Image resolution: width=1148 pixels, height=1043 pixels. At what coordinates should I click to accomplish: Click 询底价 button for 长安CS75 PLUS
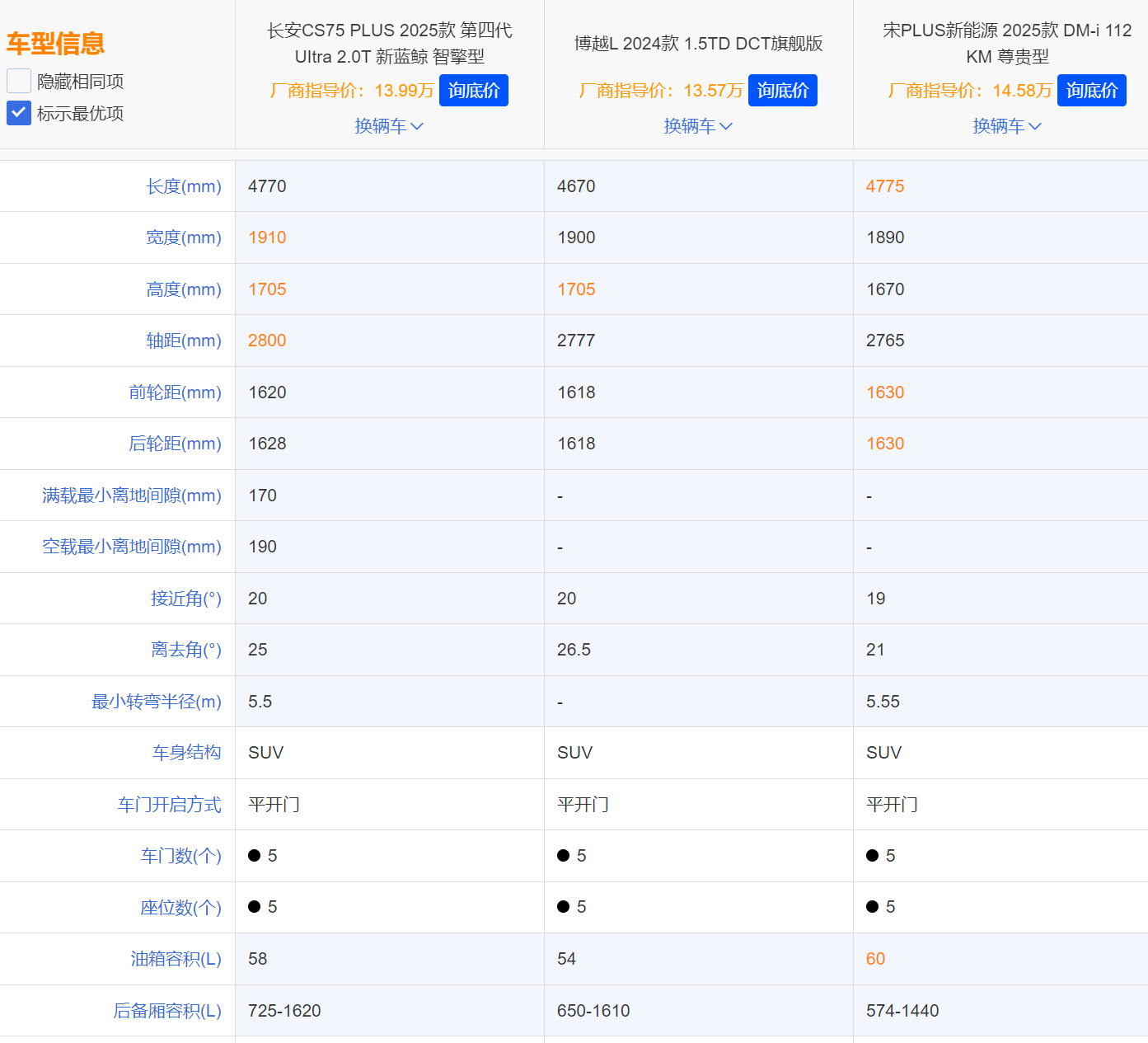[x=474, y=91]
